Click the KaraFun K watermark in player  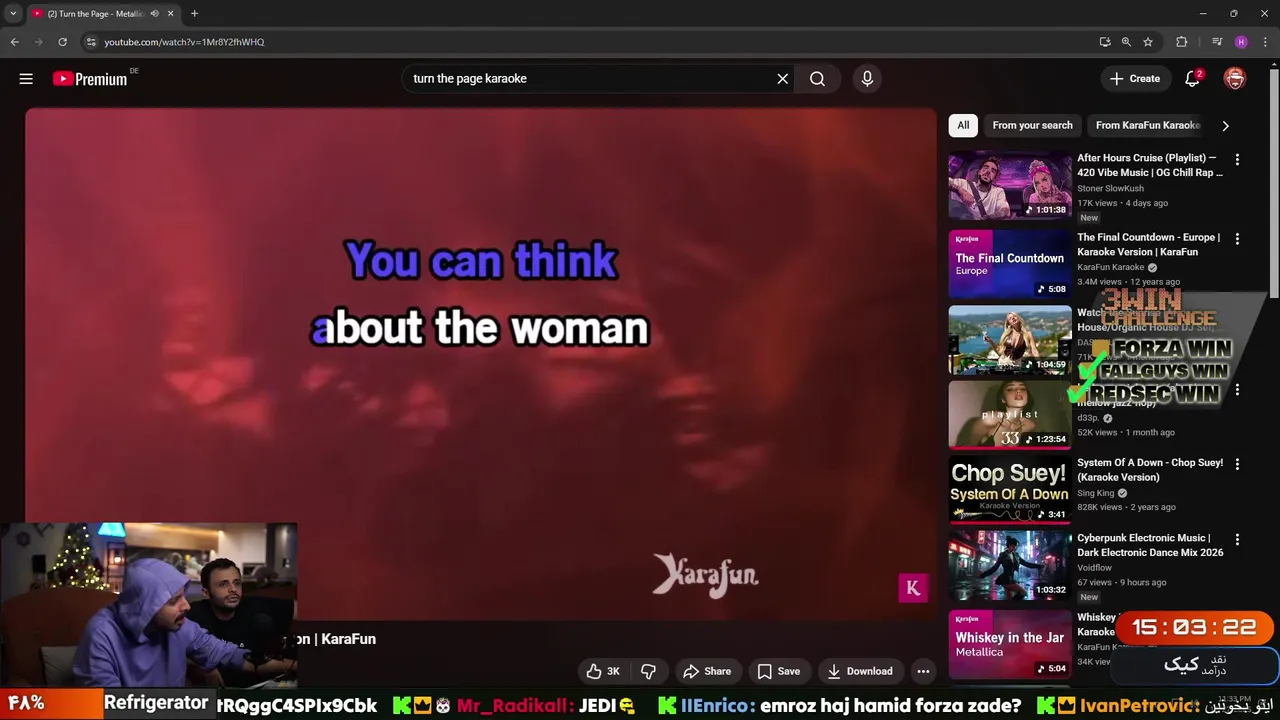click(913, 588)
